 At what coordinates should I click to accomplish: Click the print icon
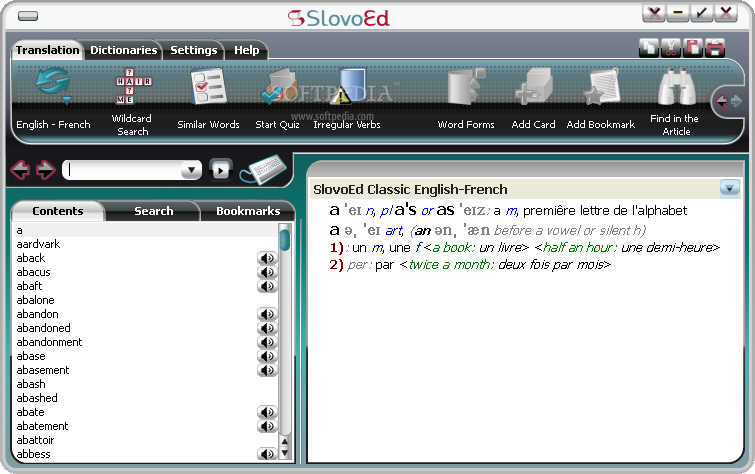tap(715, 48)
